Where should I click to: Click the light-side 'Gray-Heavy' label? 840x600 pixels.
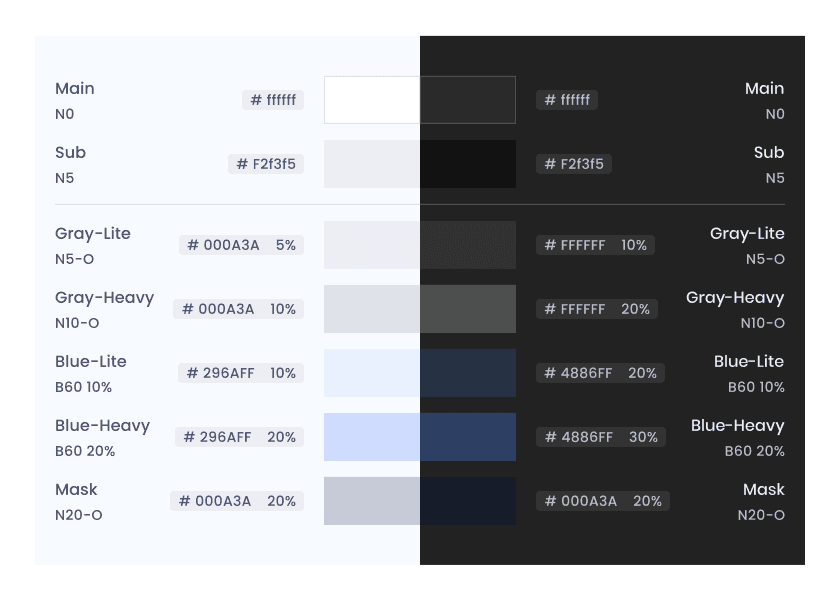104,298
